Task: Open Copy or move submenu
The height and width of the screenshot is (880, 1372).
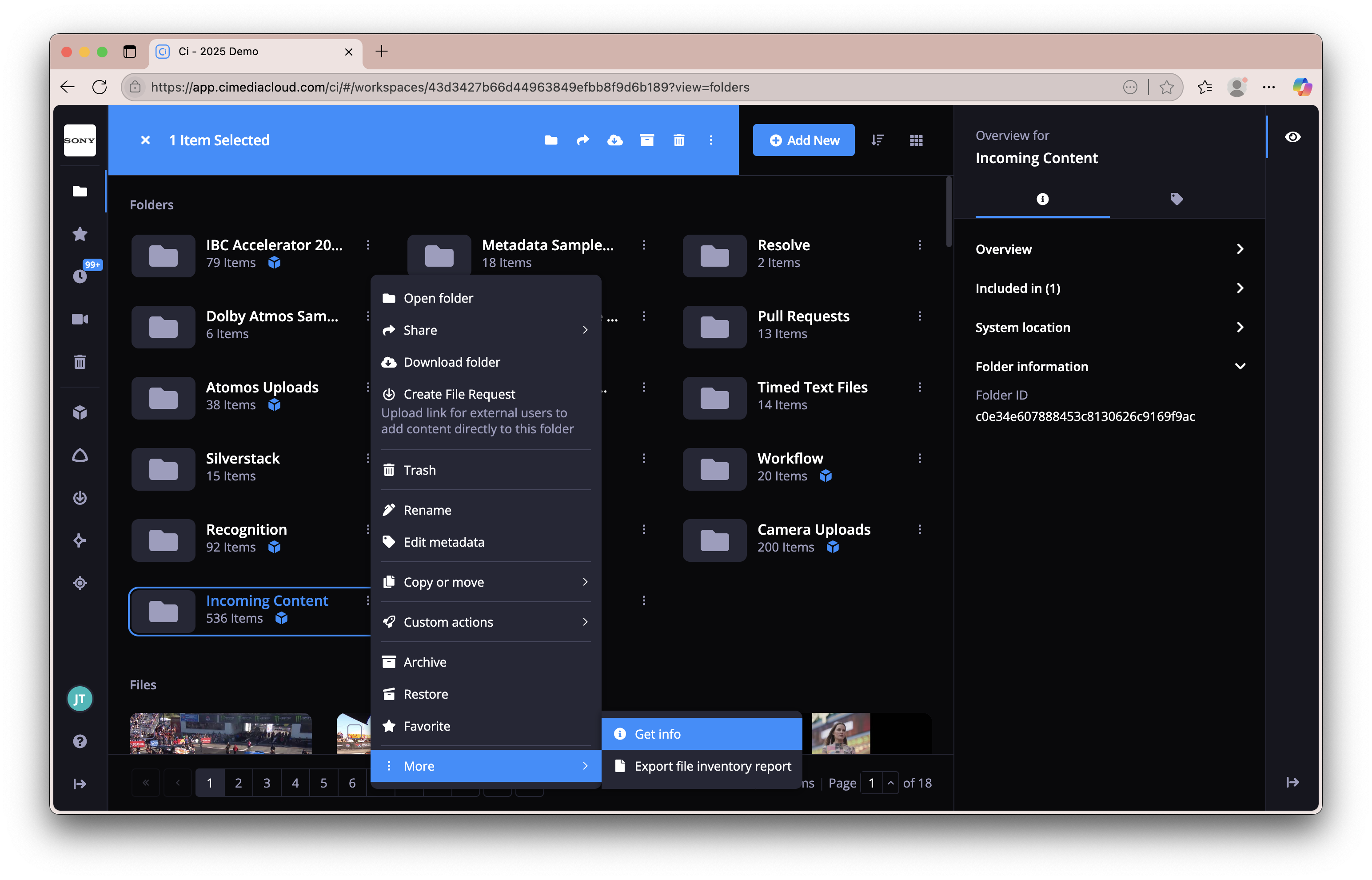Action: pyautogui.click(x=486, y=582)
